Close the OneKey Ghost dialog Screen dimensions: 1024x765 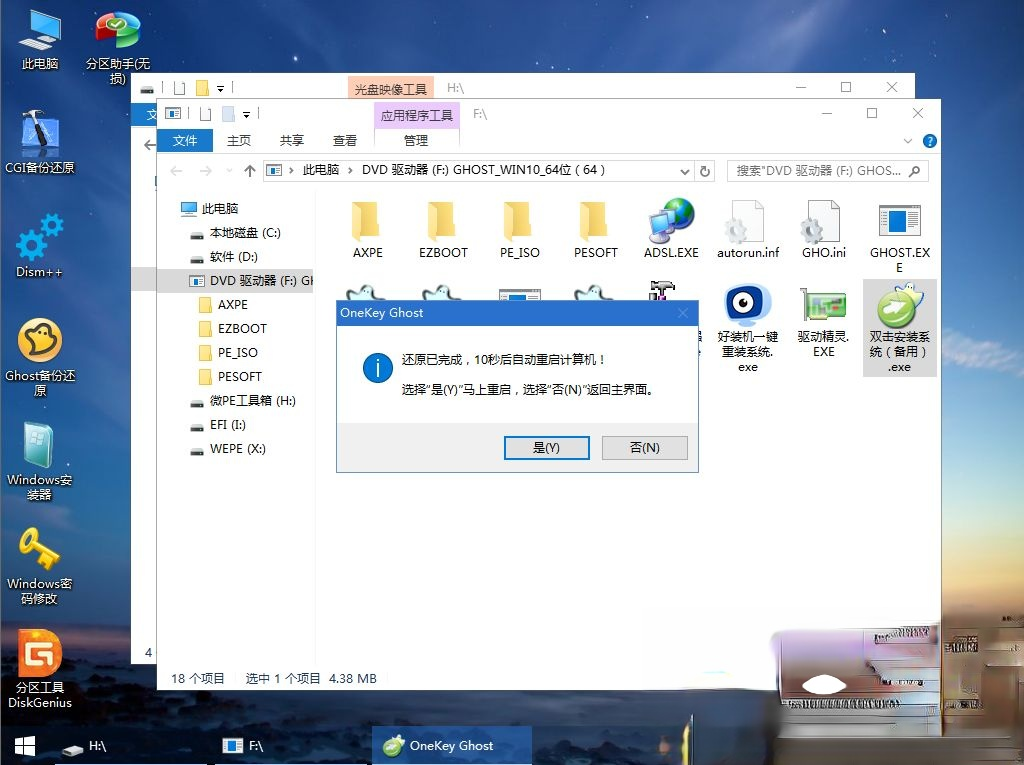click(683, 313)
